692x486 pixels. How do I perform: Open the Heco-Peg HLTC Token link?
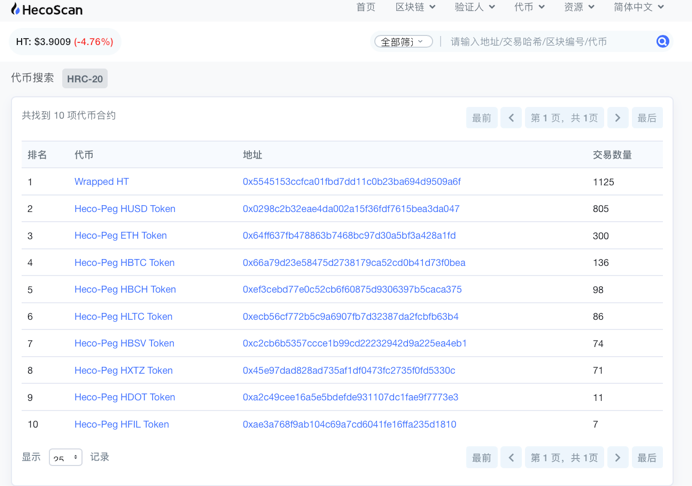click(123, 316)
